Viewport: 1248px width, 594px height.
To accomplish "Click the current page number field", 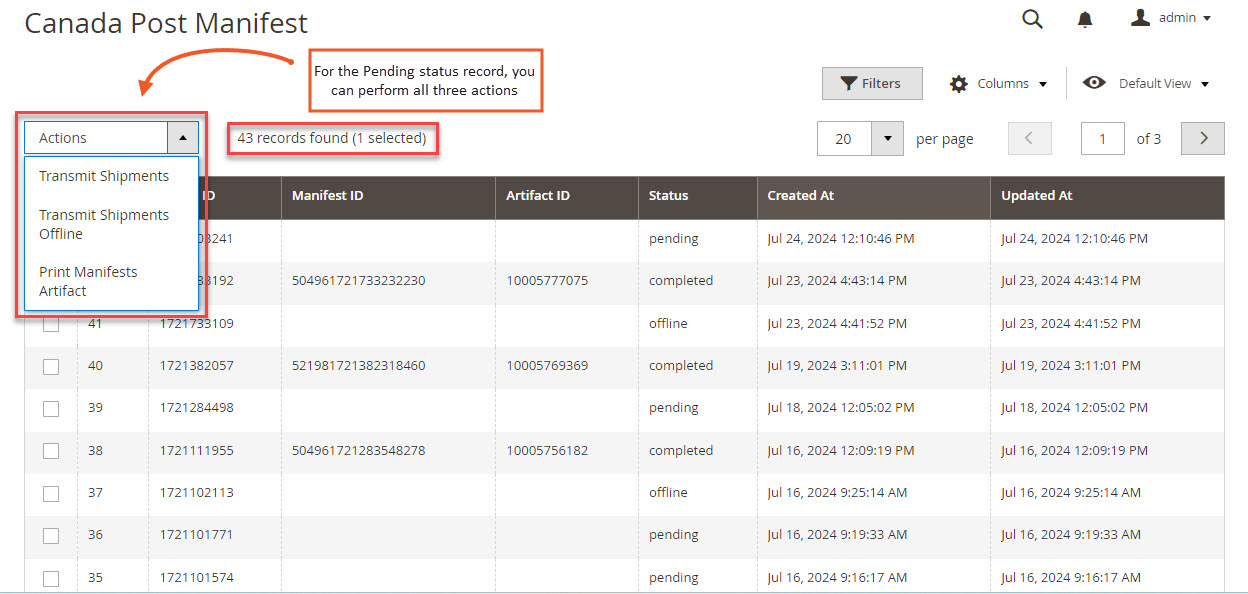I will coord(1103,139).
